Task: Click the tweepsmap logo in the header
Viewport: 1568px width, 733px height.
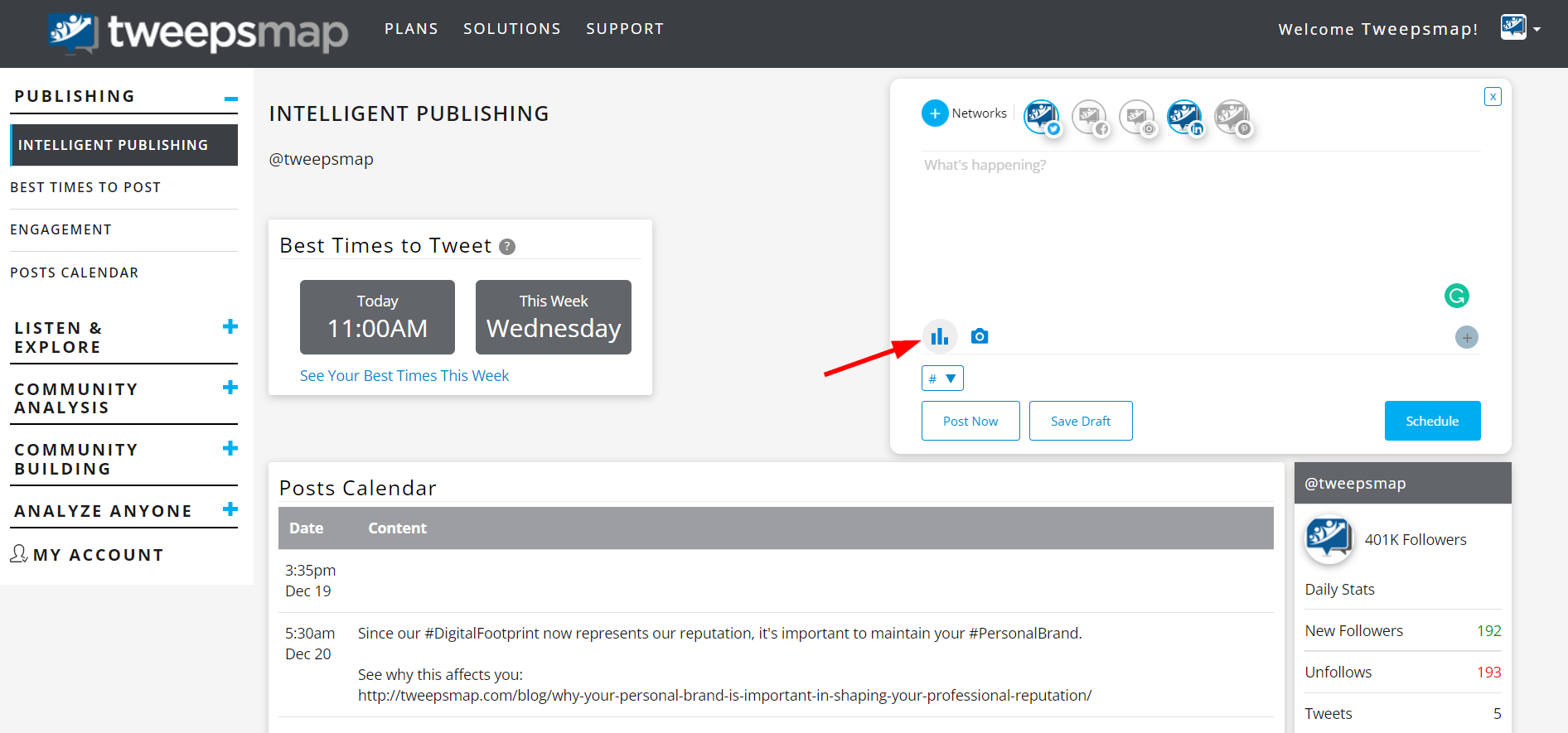Action: 199,33
